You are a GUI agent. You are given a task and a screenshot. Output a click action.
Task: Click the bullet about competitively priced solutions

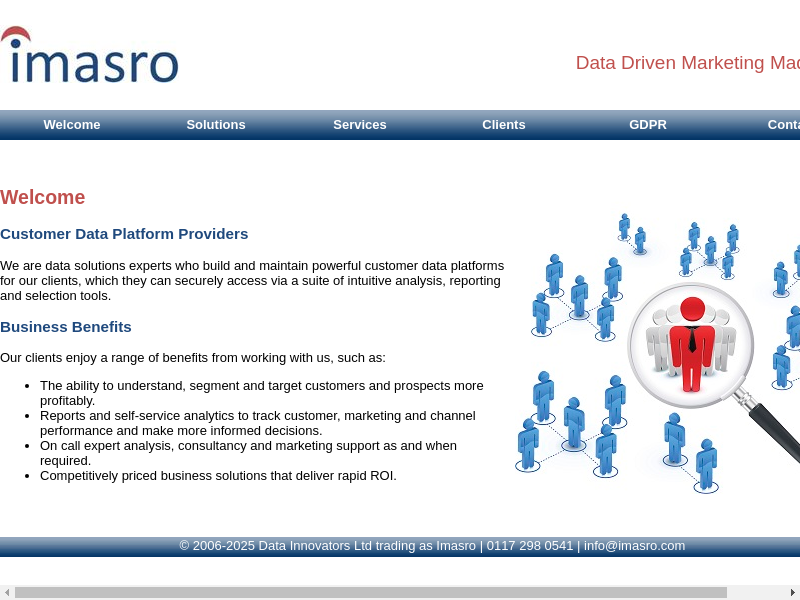coord(218,476)
